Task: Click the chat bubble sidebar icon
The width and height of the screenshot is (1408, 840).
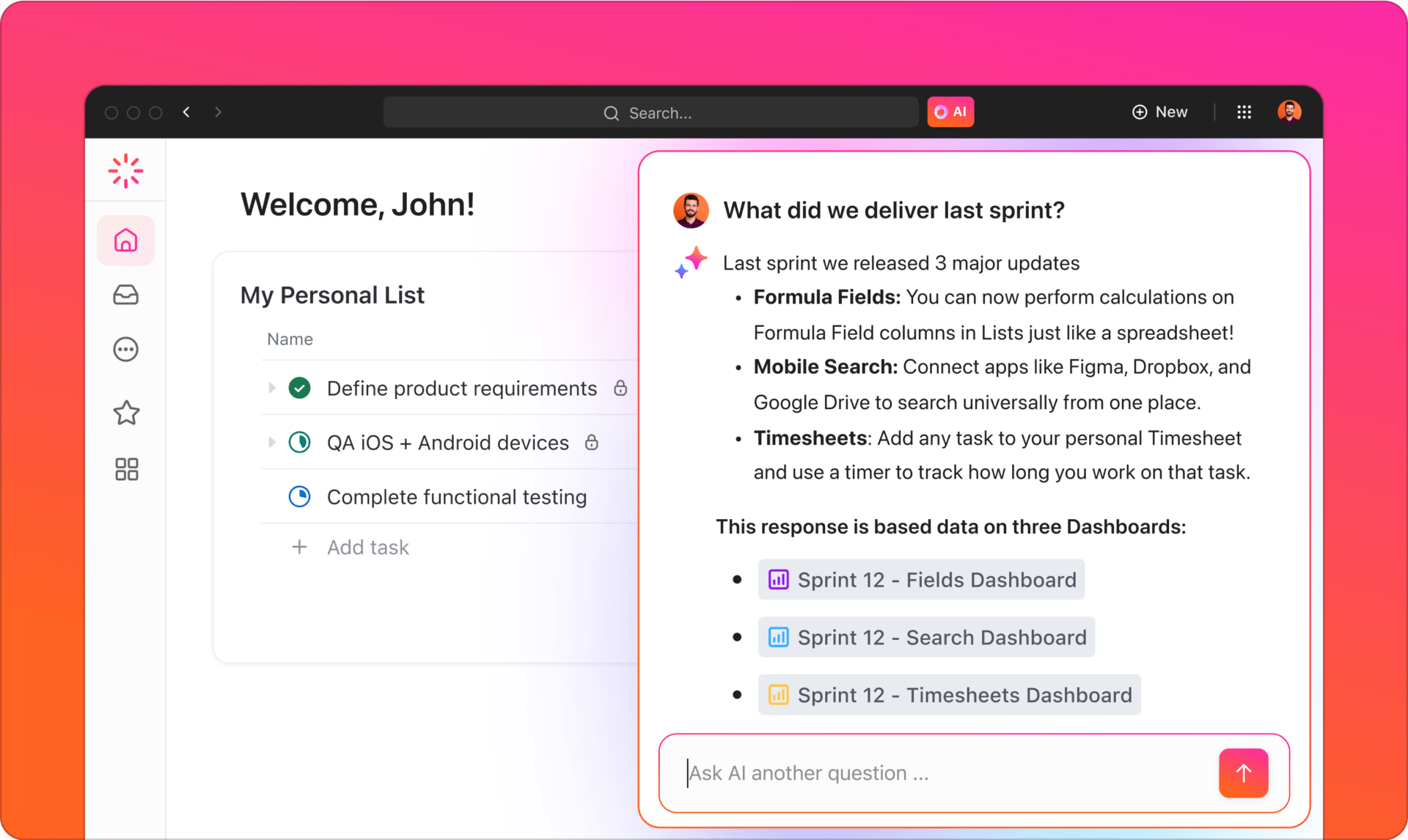Action: [126, 350]
